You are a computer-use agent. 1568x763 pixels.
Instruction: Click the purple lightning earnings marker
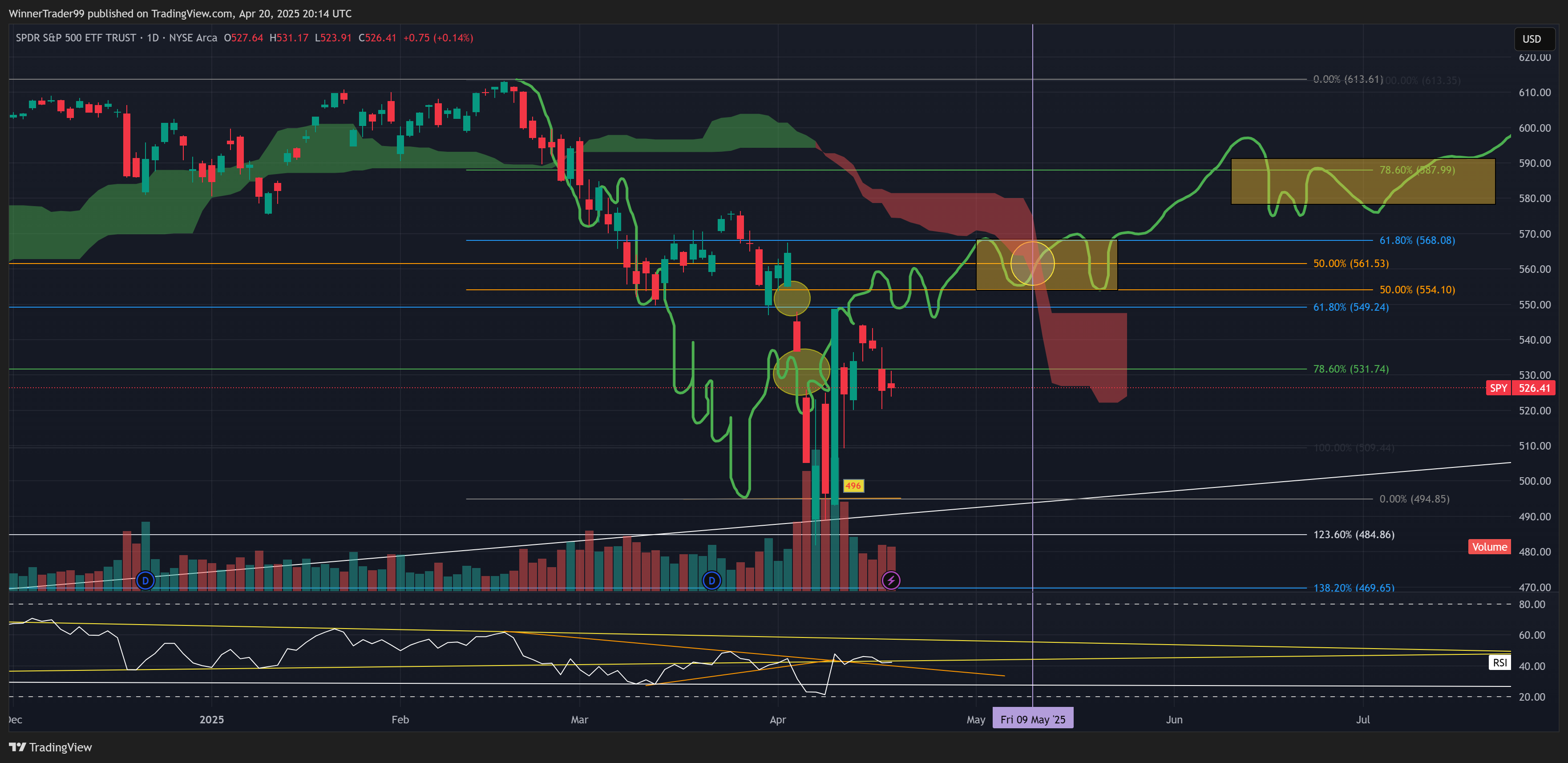pyautogui.click(x=891, y=580)
